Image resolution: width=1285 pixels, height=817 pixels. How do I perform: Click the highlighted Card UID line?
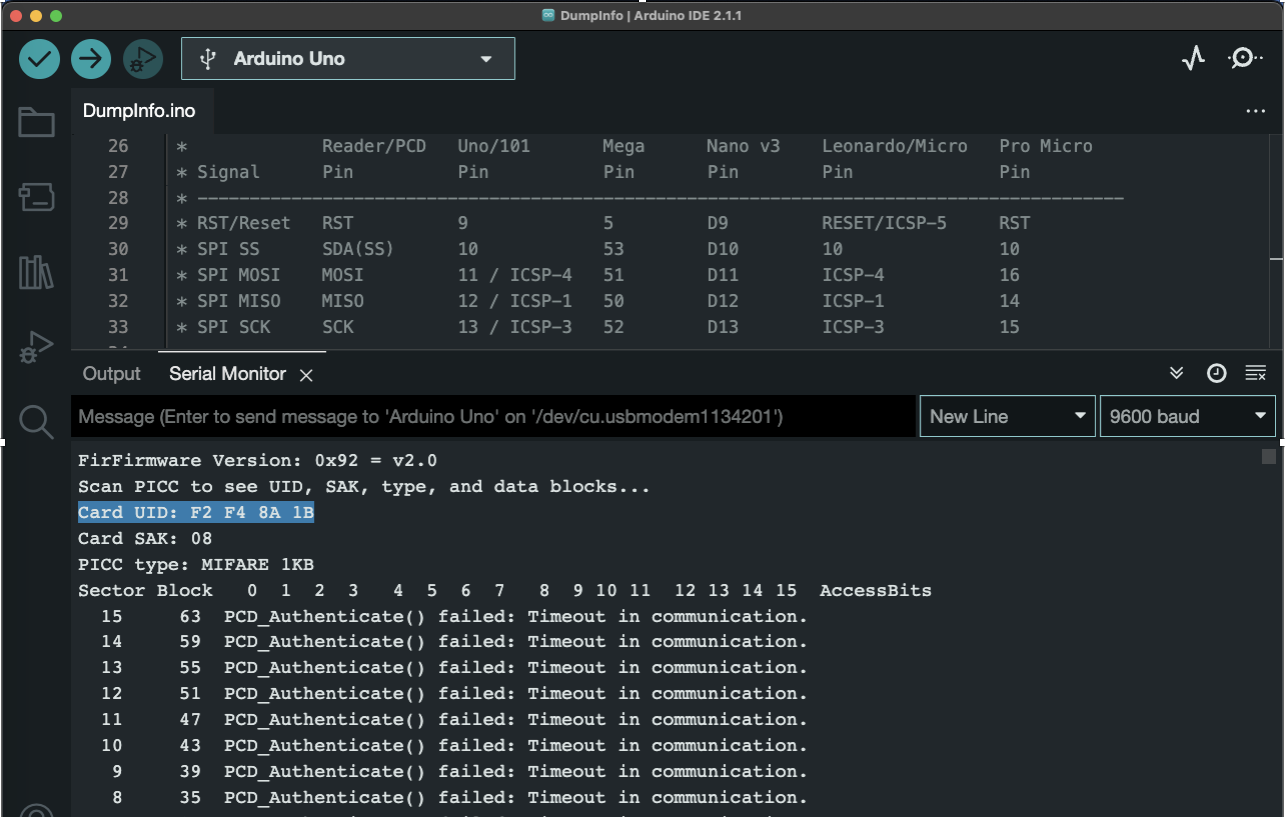[x=197, y=513]
